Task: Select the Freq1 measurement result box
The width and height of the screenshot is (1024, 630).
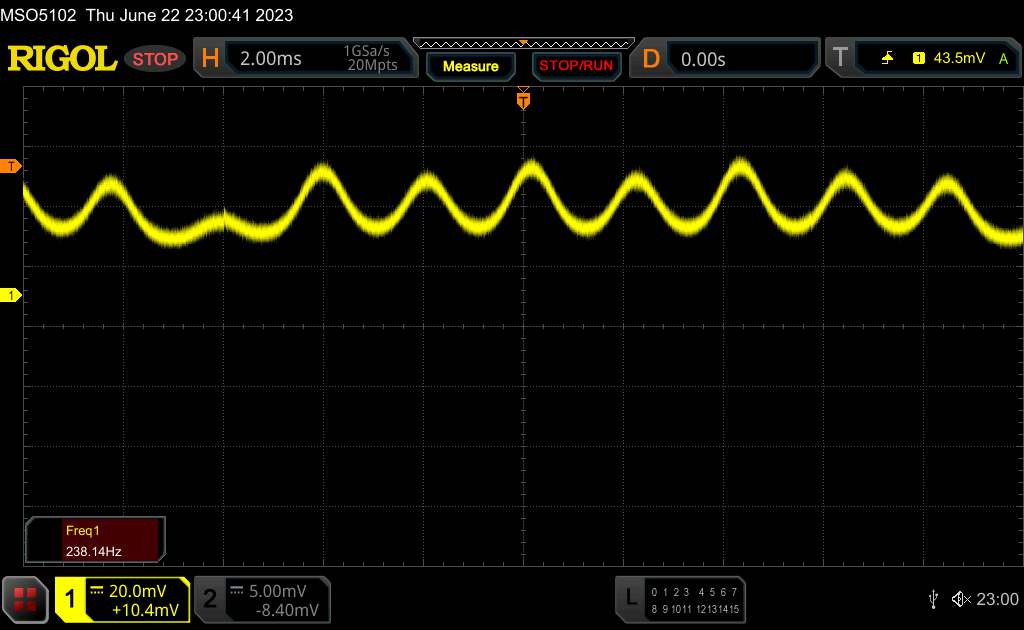Action: (x=95, y=540)
